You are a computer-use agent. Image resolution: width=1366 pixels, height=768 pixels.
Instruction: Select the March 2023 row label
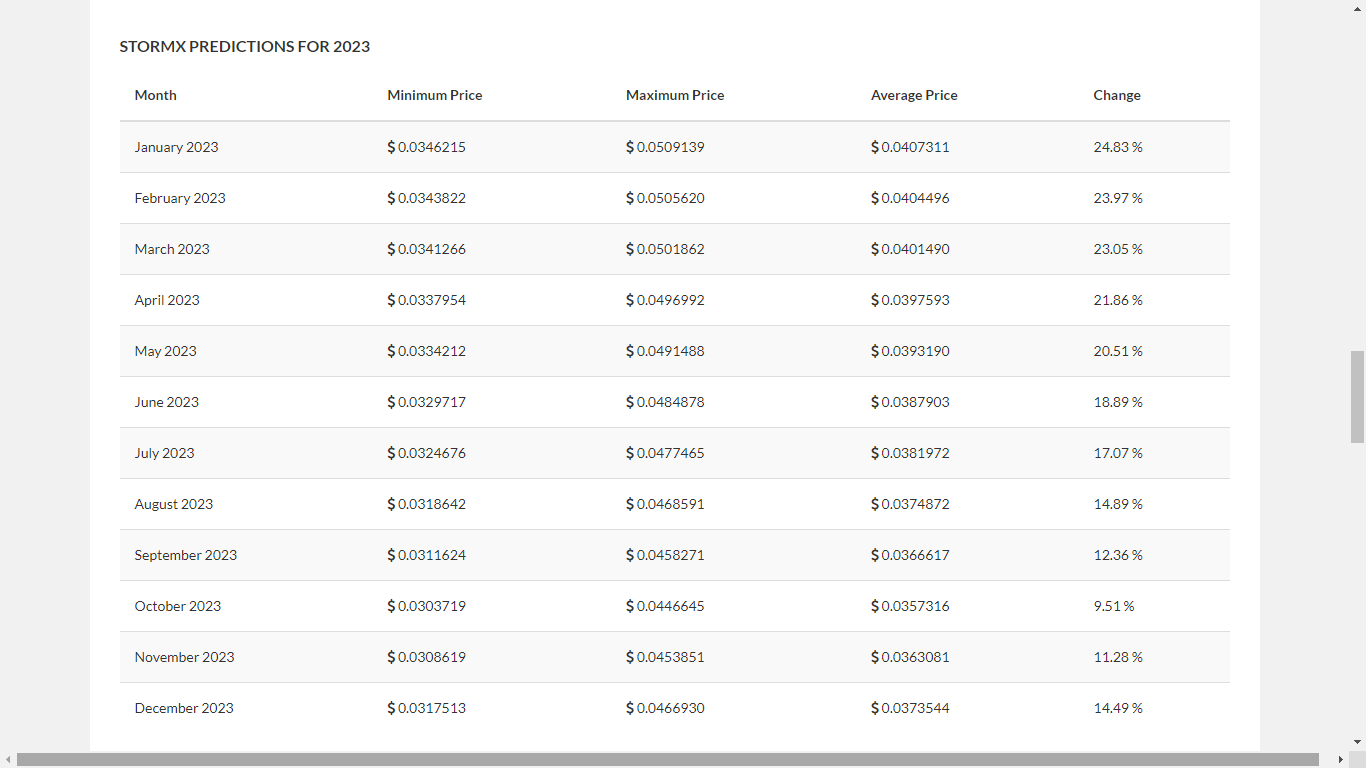point(172,249)
